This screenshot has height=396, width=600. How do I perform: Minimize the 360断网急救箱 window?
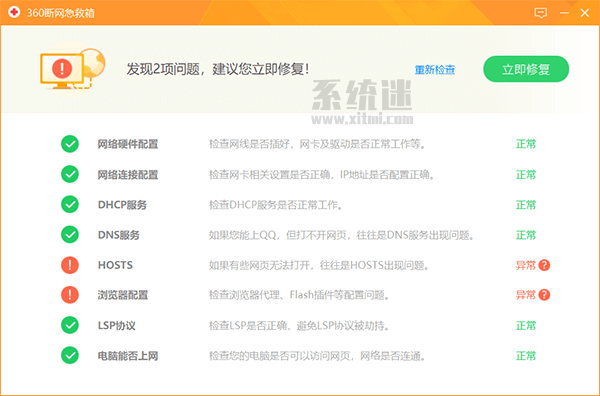tap(564, 13)
